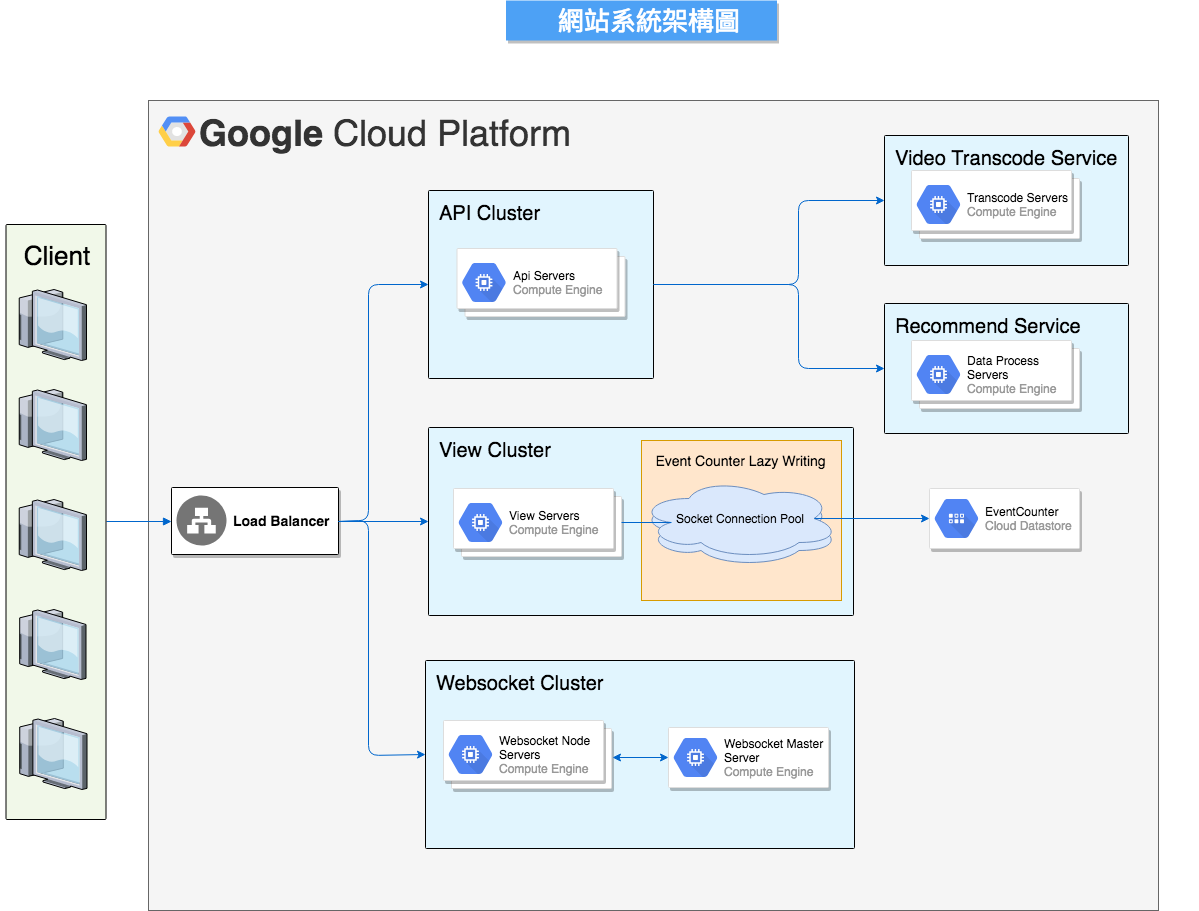Select the topmost client computer monitor

[53, 319]
